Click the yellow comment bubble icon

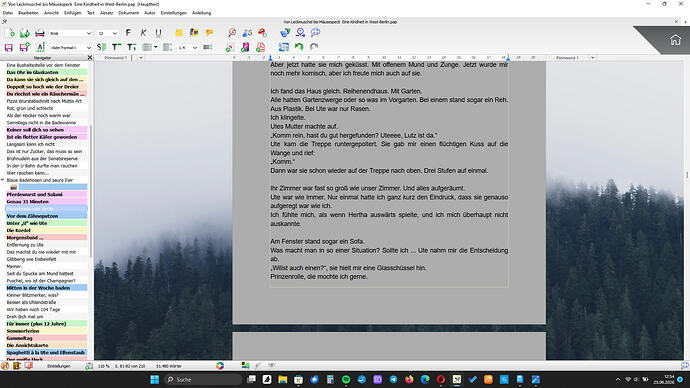pos(209,33)
